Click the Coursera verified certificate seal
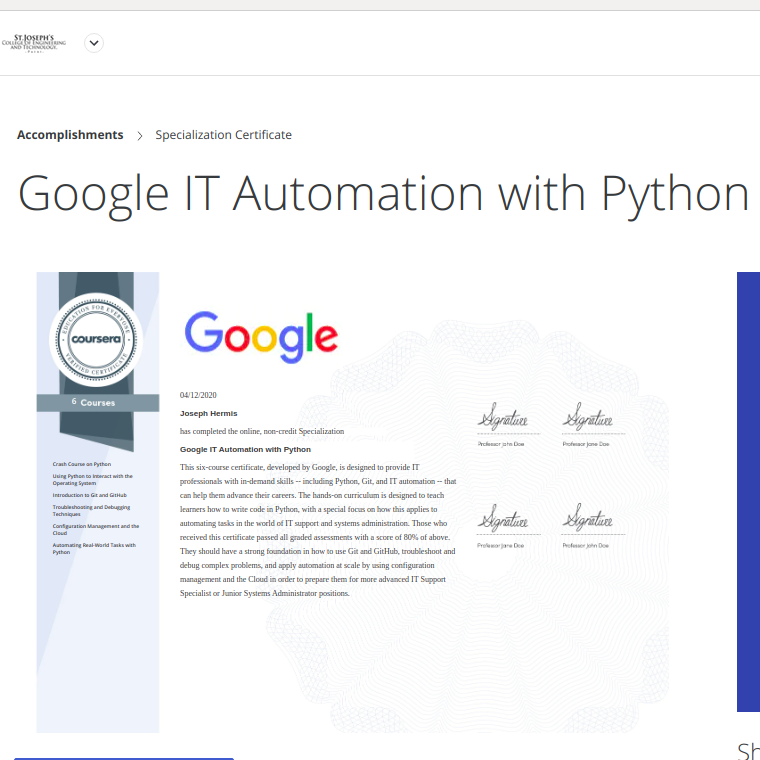This screenshot has height=760, width=760. (96, 339)
